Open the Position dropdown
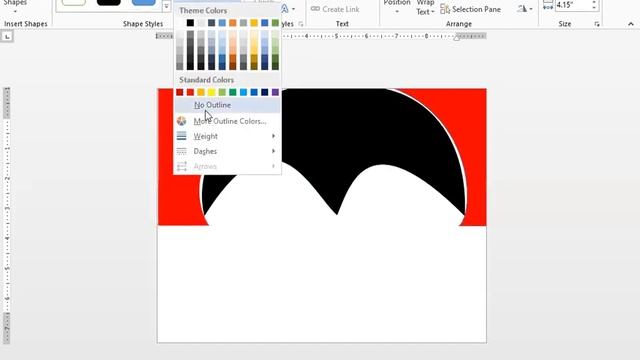The height and width of the screenshot is (360, 640). (397, 7)
